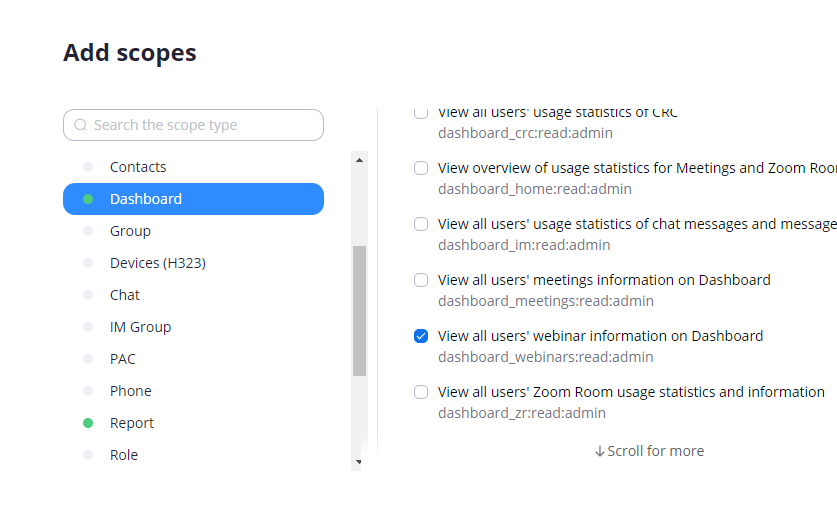Enable dashboard_meetings:read:admin scope checkbox
This screenshot has height=508, width=837.
click(x=421, y=280)
